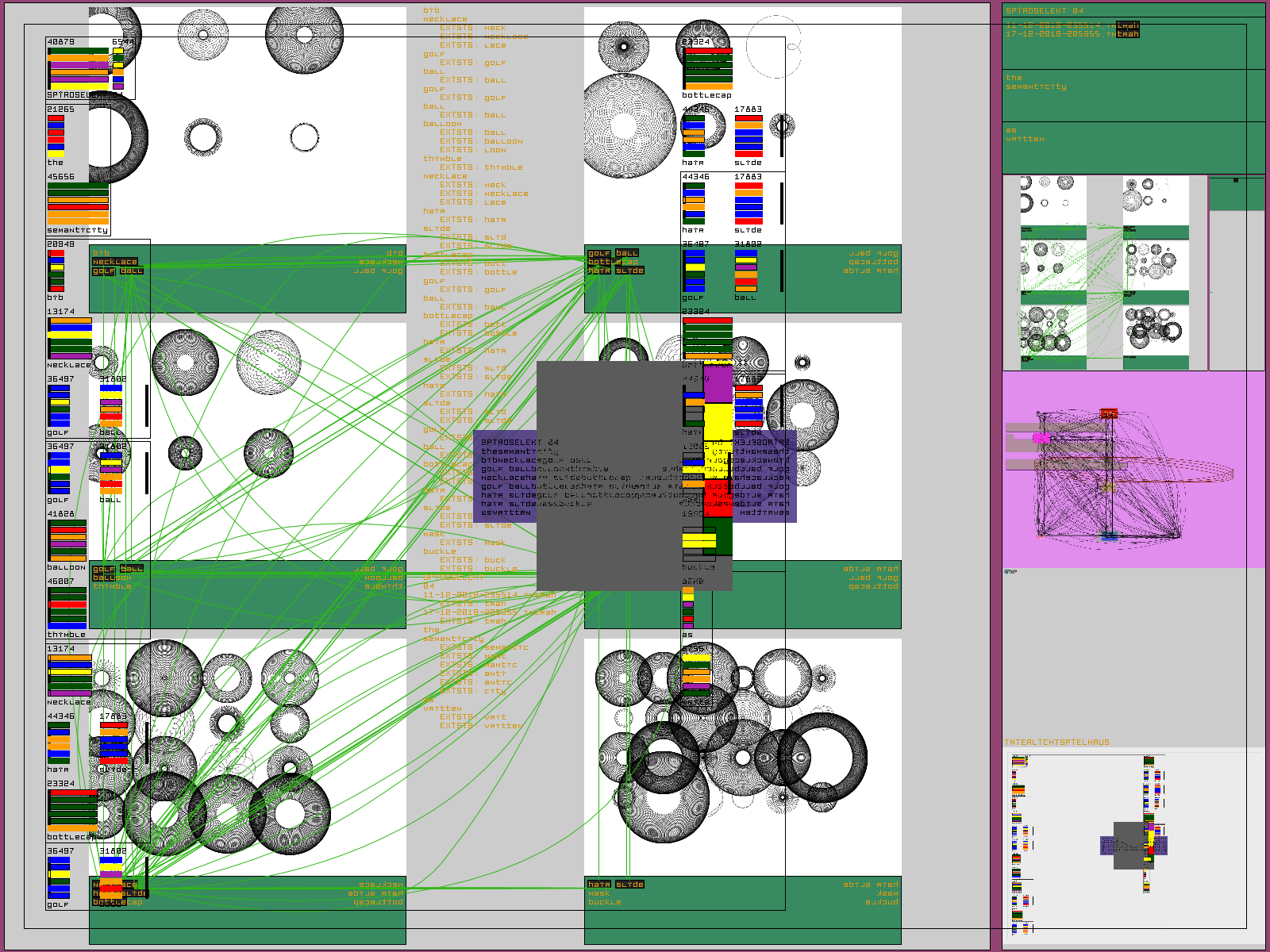Click the INTERLICHTSPIELHAUS label on the right
The height and width of the screenshot is (952, 1270).
[x=1056, y=743]
